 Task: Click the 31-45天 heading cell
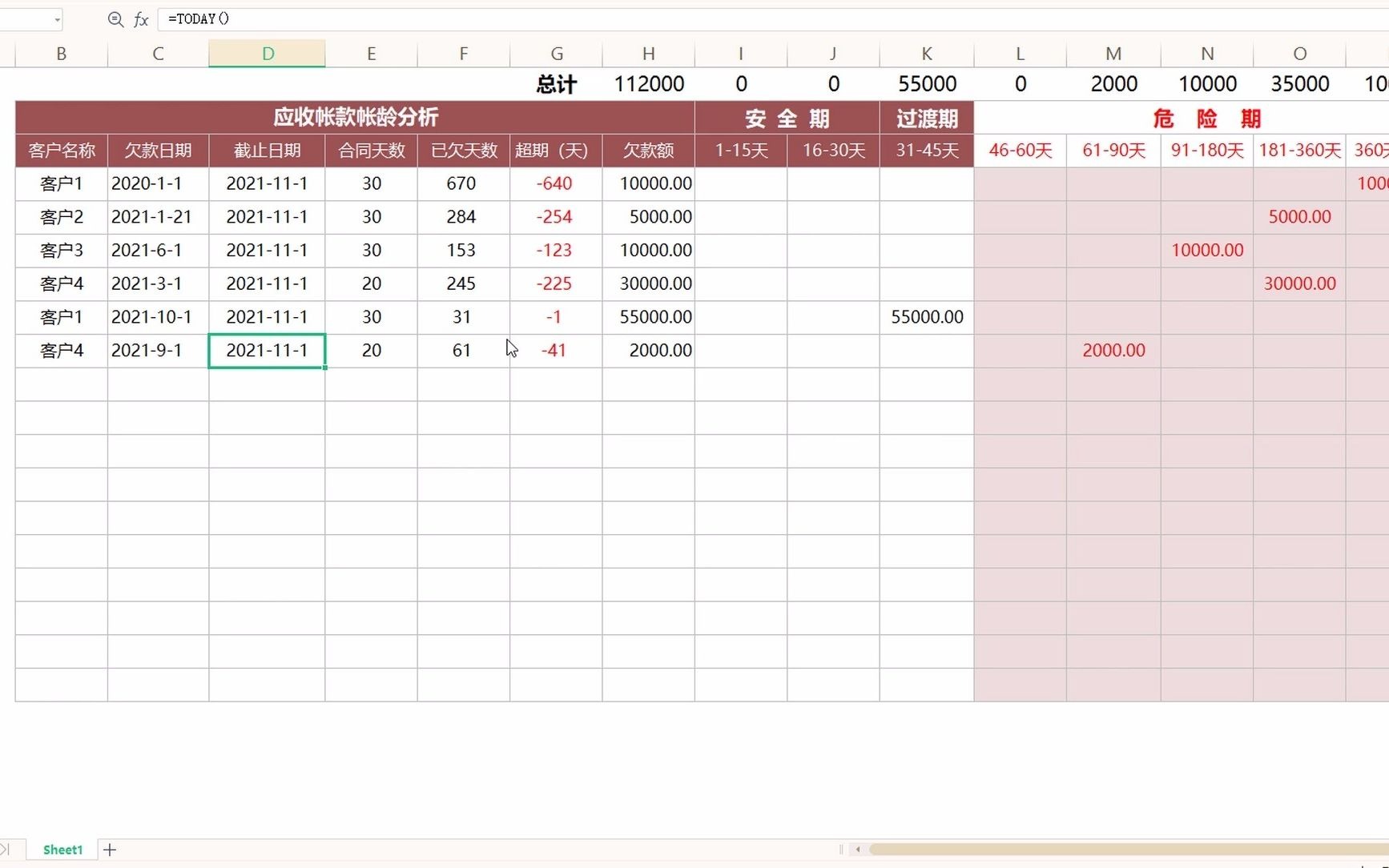pos(927,151)
